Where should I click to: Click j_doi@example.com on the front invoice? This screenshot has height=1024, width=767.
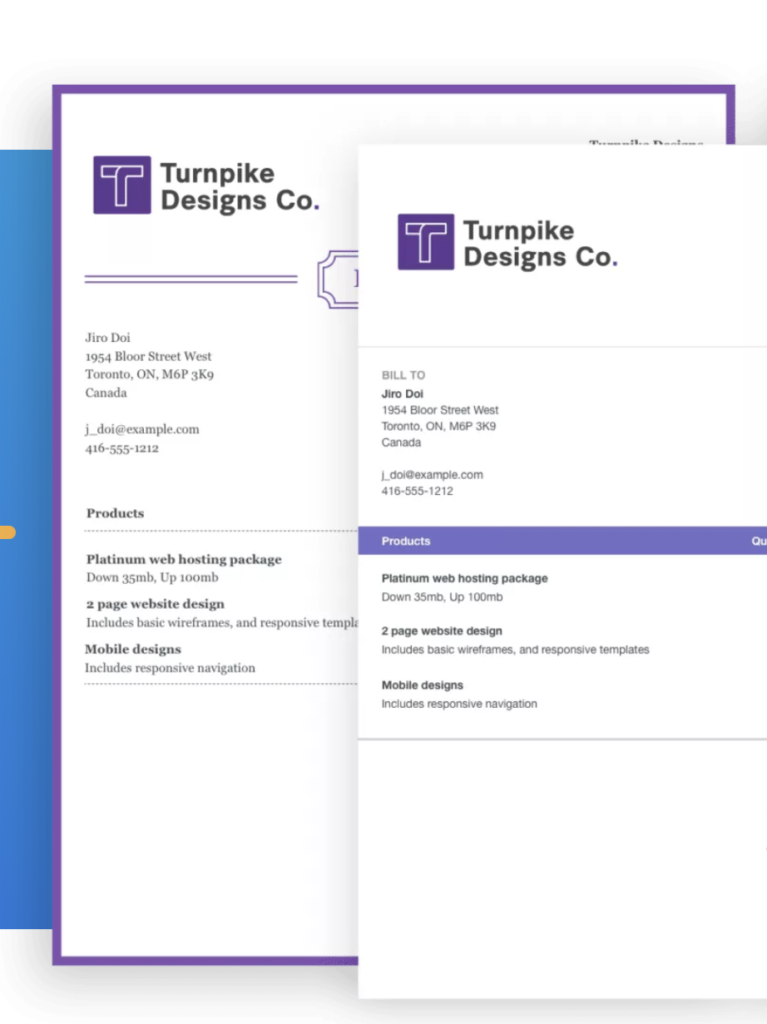[432, 475]
